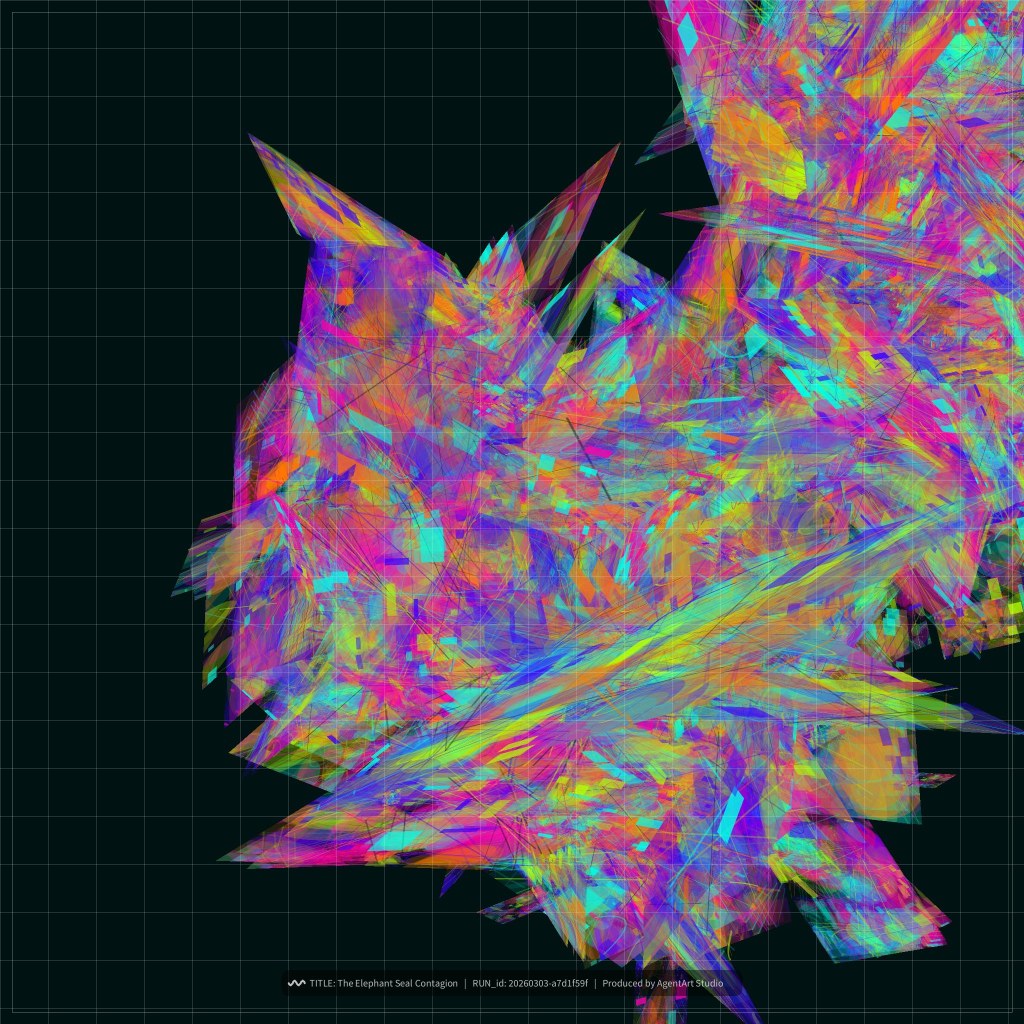Click the tip of the tall magenta center spike
1024x1024 pixels.
[x=616, y=147]
